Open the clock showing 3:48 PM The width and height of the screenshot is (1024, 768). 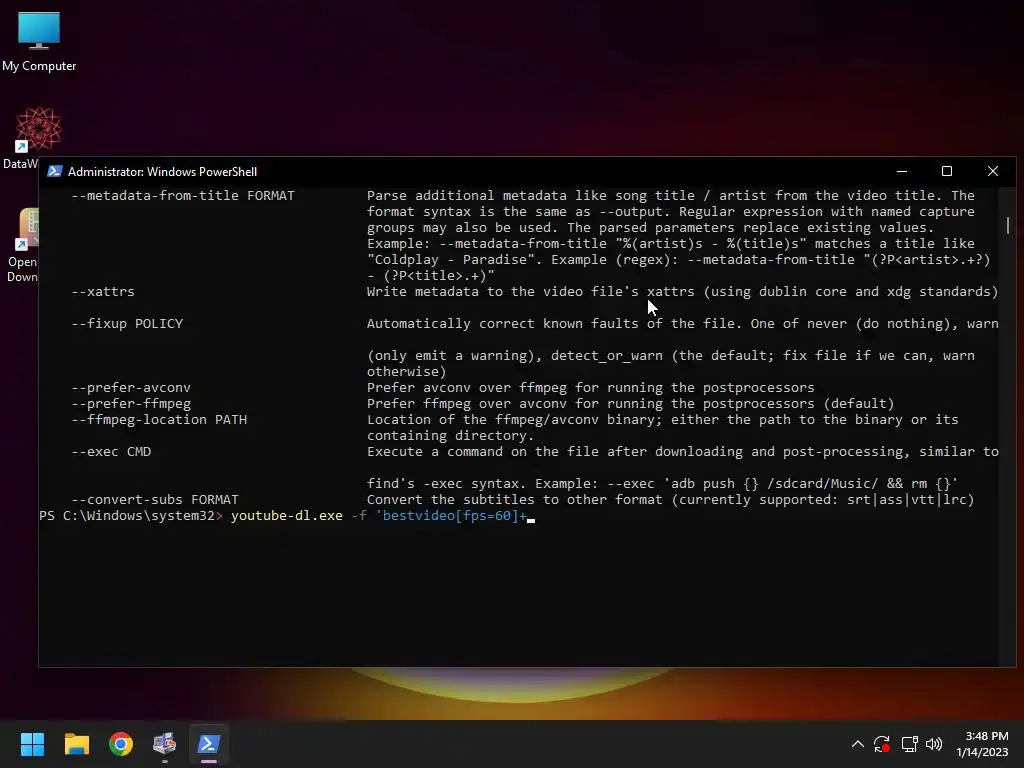982,744
